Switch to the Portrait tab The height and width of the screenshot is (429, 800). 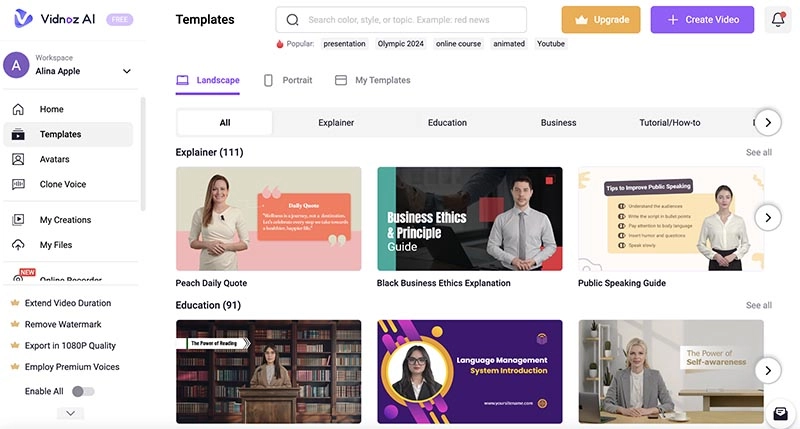click(288, 80)
